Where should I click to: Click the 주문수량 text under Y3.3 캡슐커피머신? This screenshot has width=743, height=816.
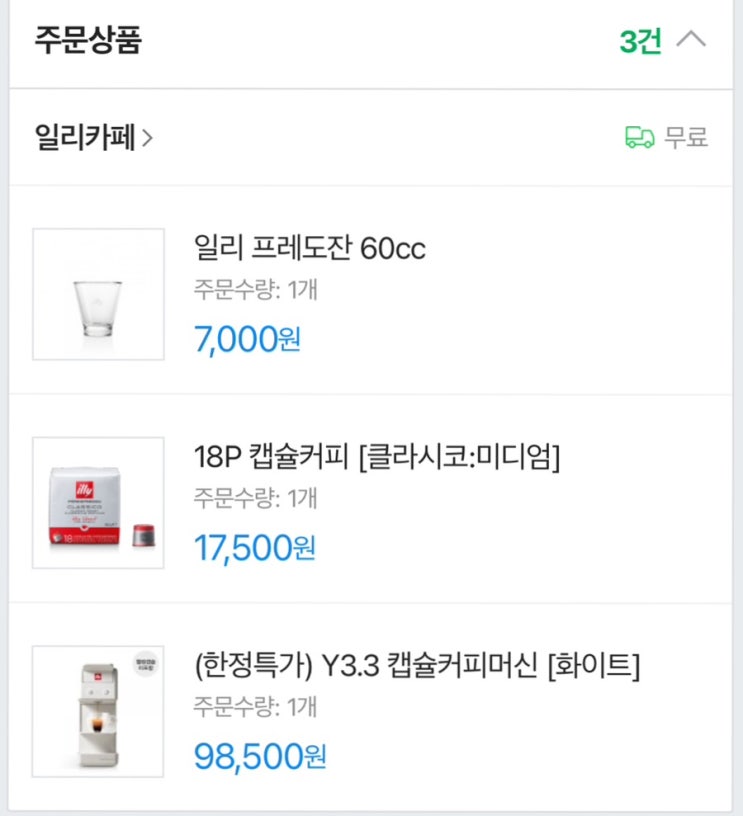tap(255, 708)
